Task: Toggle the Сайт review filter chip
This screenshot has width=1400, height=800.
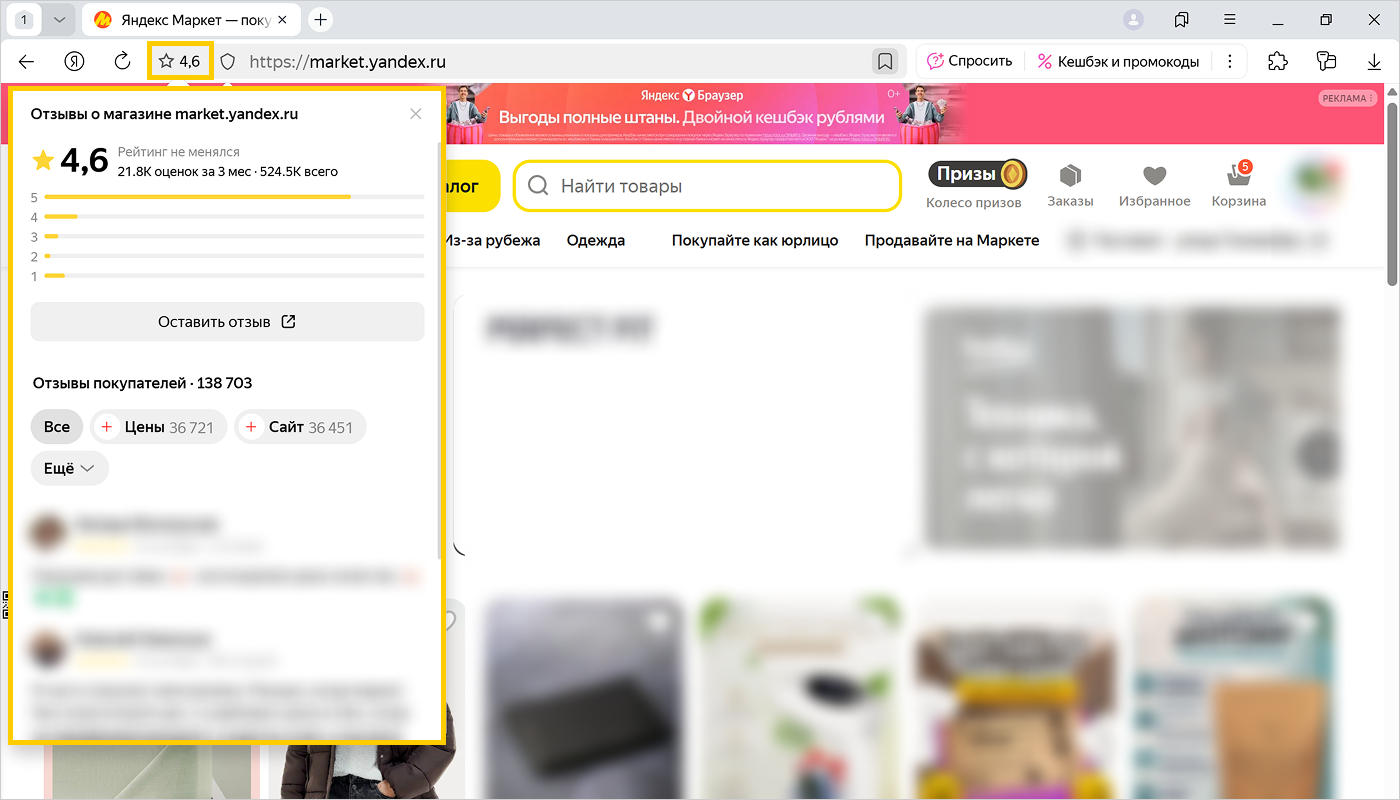Action: click(x=300, y=427)
